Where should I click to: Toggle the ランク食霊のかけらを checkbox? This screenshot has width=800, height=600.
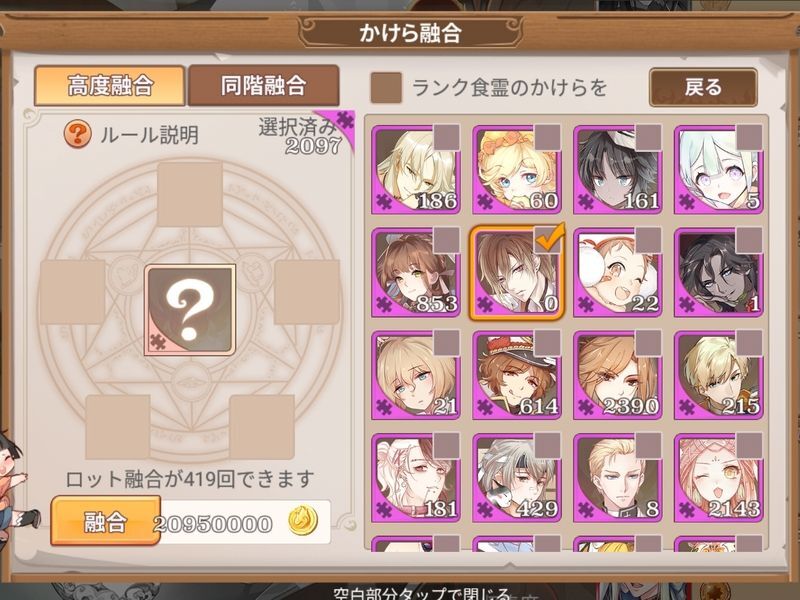point(386,88)
